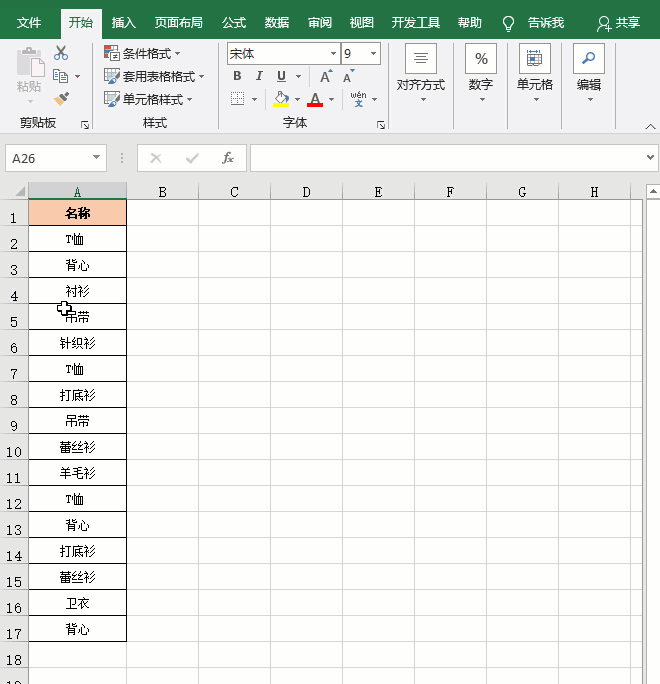
Task: Expand the copy options arrow
Action: 77,76
